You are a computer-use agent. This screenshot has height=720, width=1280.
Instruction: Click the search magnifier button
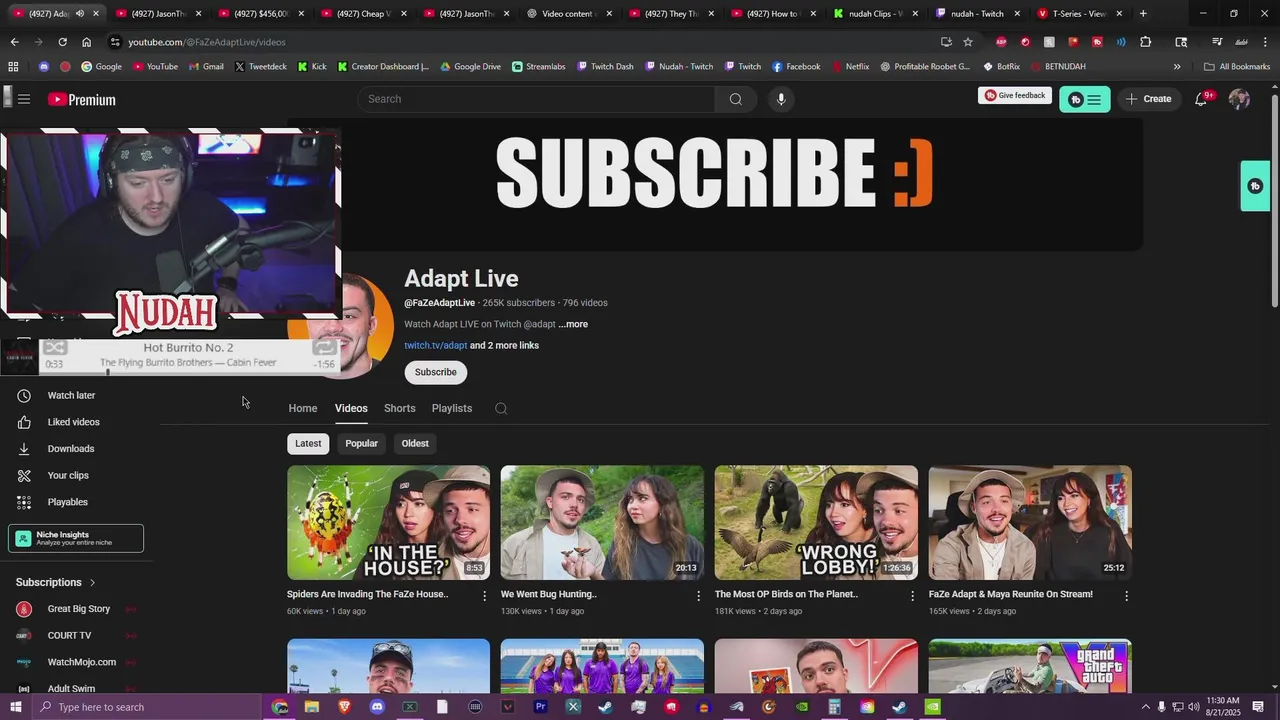736,99
